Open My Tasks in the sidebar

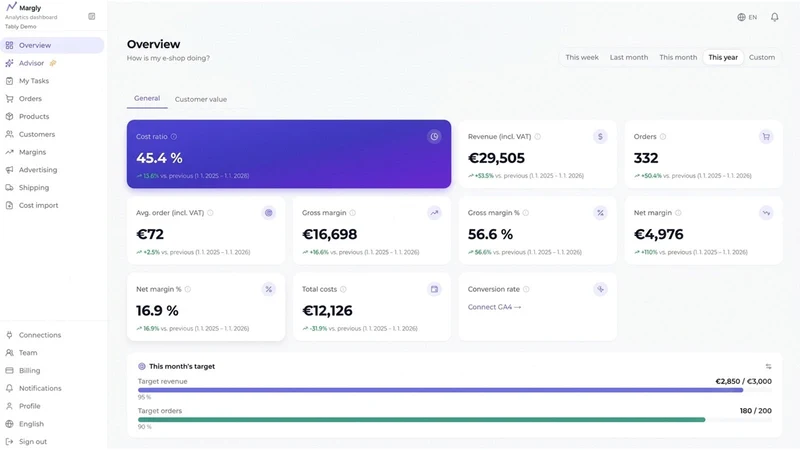click(52, 81)
